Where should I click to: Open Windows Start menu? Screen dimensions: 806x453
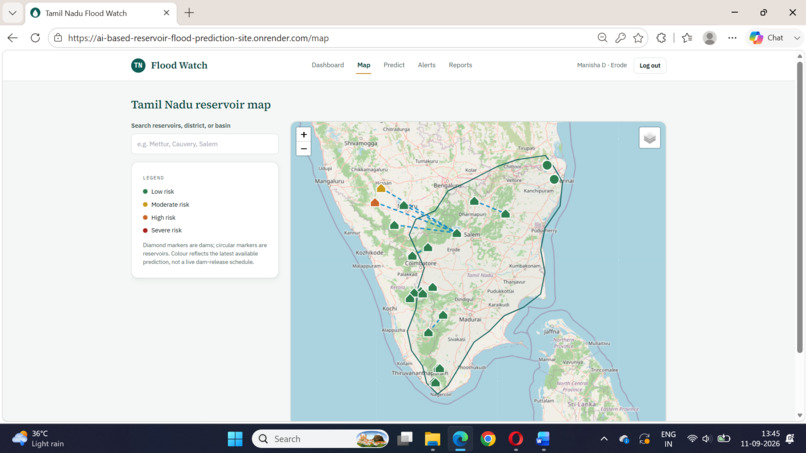[x=235, y=439]
